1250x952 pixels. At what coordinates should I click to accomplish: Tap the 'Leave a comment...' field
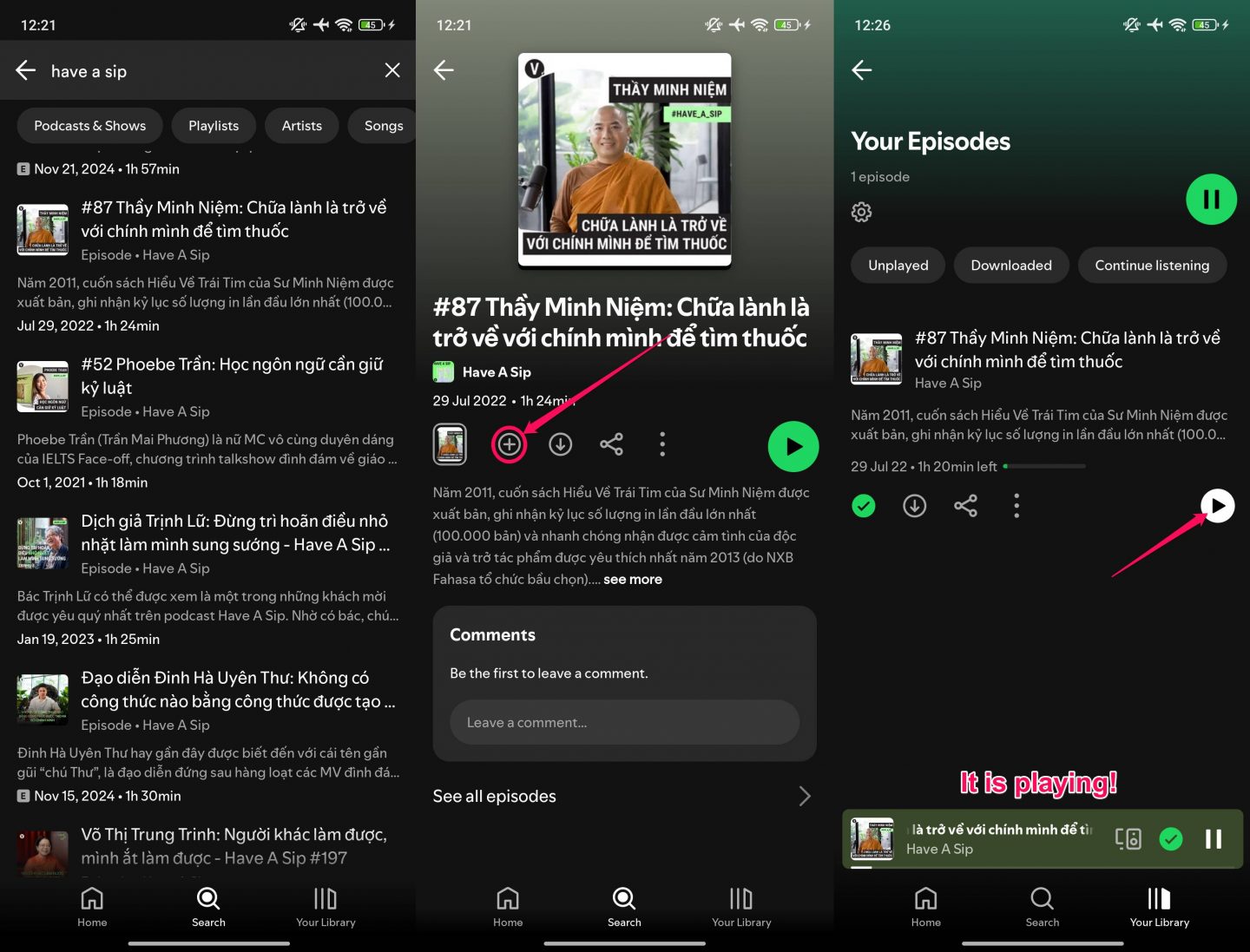coord(624,722)
